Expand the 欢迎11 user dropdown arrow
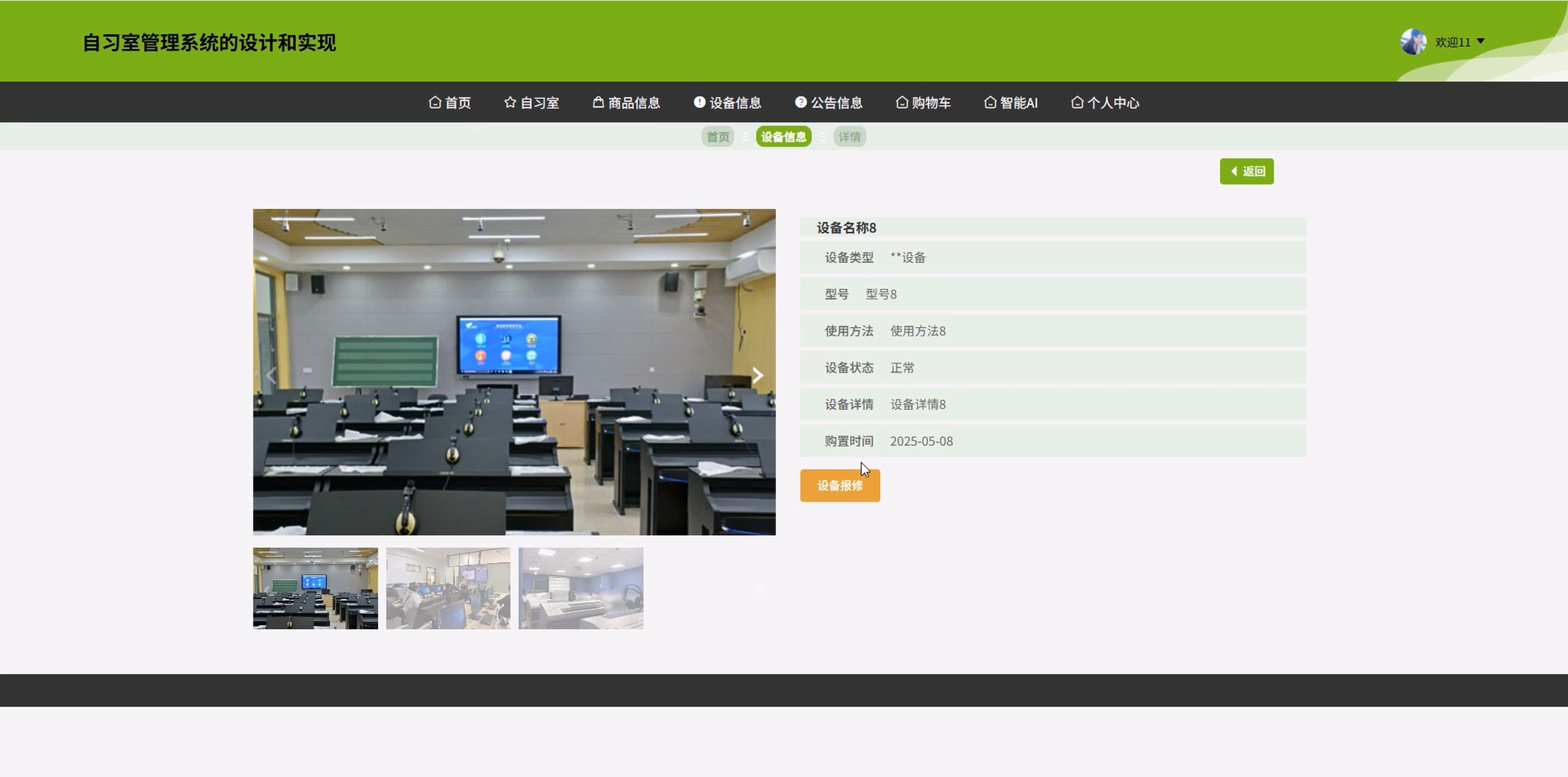The width and height of the screenshot is (1568, 777). click(x=1481, y=42)
